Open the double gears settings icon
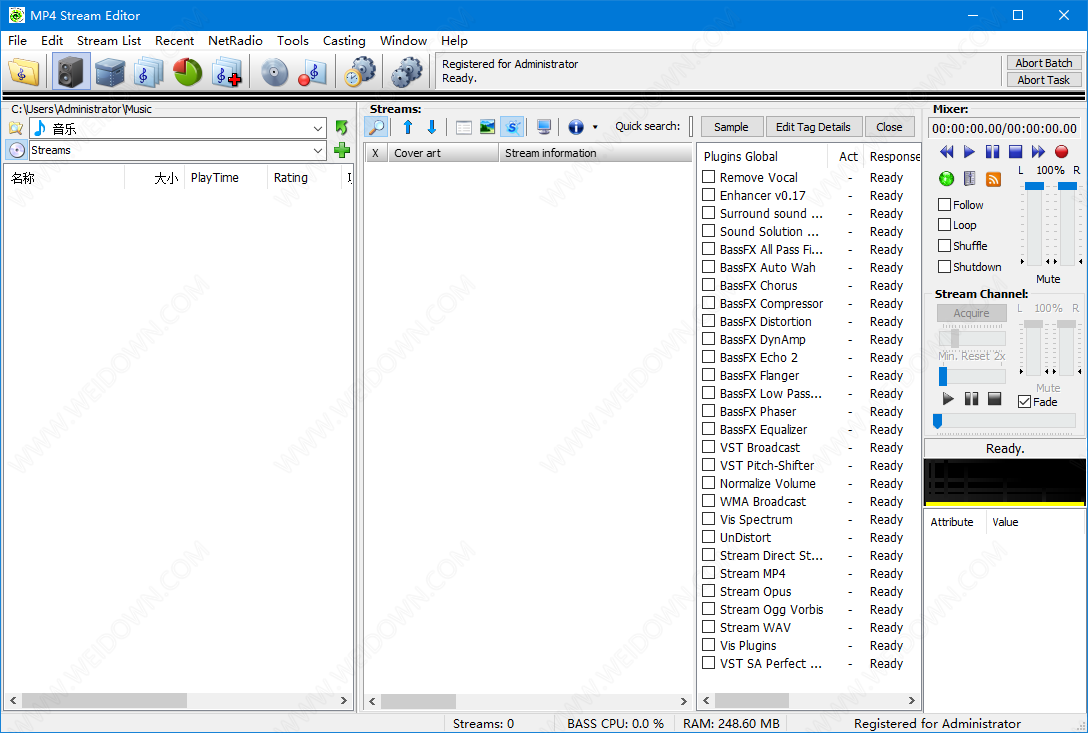Viewport: 1088px width, 733px height. tap(407, 71)
